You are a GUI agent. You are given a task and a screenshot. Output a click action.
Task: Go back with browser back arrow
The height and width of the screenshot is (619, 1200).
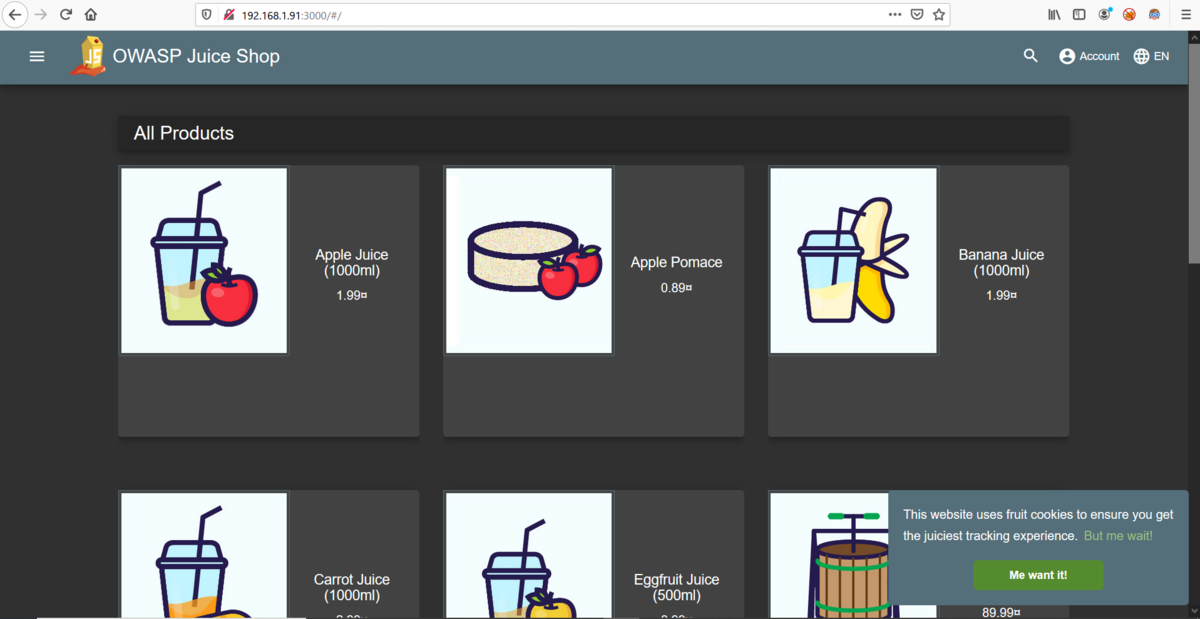click(x=15, y=15)
